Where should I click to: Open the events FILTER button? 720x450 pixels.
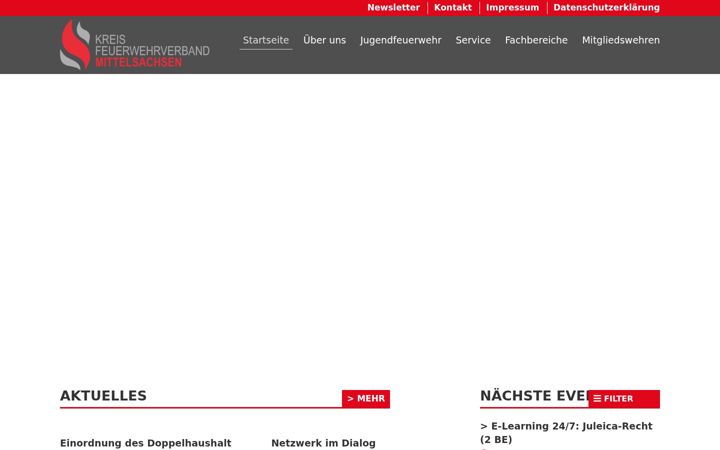coord(624,399)
